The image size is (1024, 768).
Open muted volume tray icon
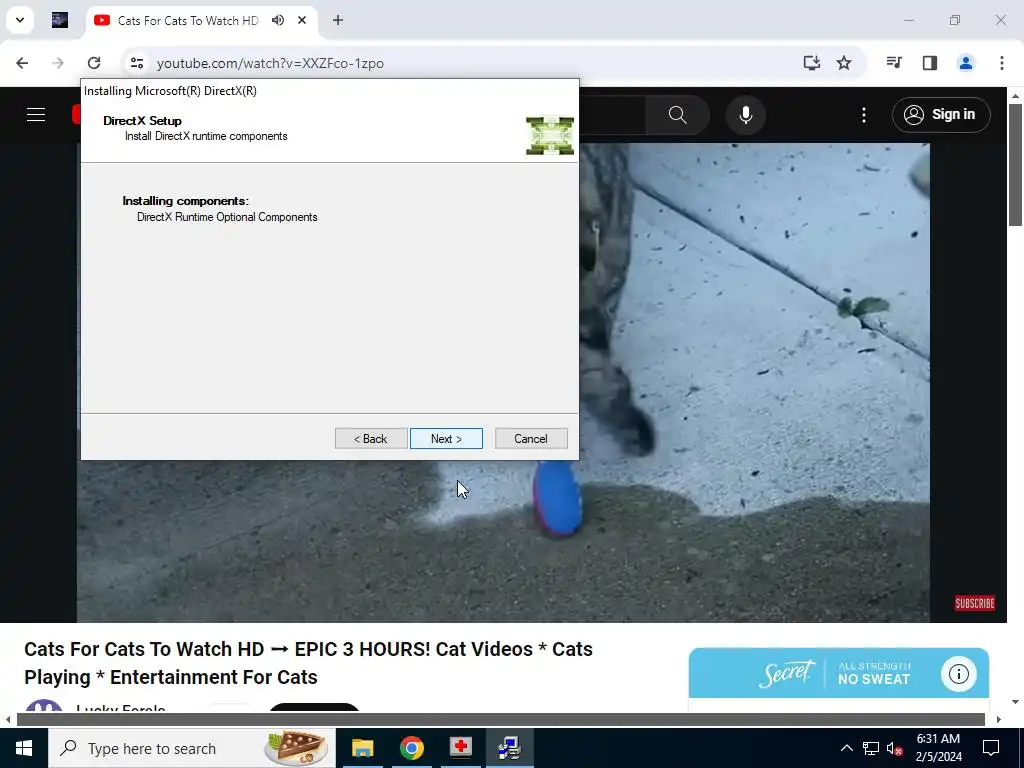pos(895,748)
